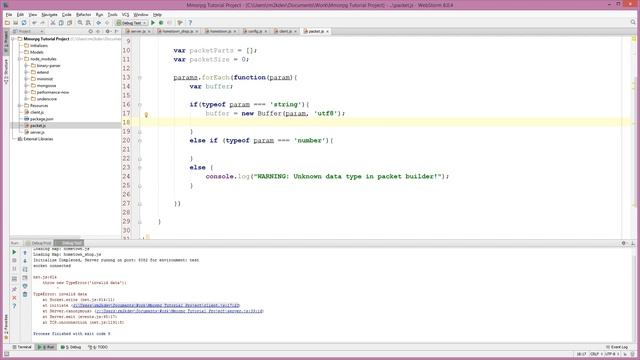Image resolution: width=640 pixels, height=360 pixels.
Task: Click the Find magnifier toolbar icon
Action: [x=80, y=23]
